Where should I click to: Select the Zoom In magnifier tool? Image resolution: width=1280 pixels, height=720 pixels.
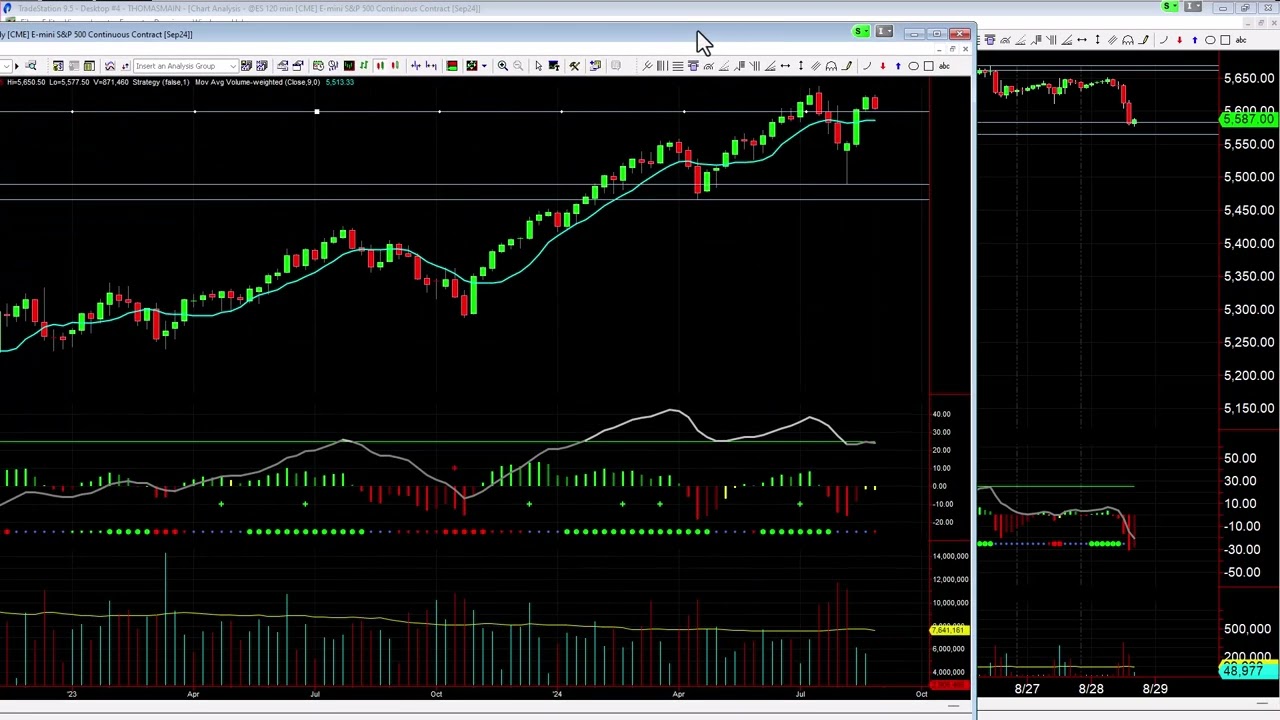(x=503, y=65)
